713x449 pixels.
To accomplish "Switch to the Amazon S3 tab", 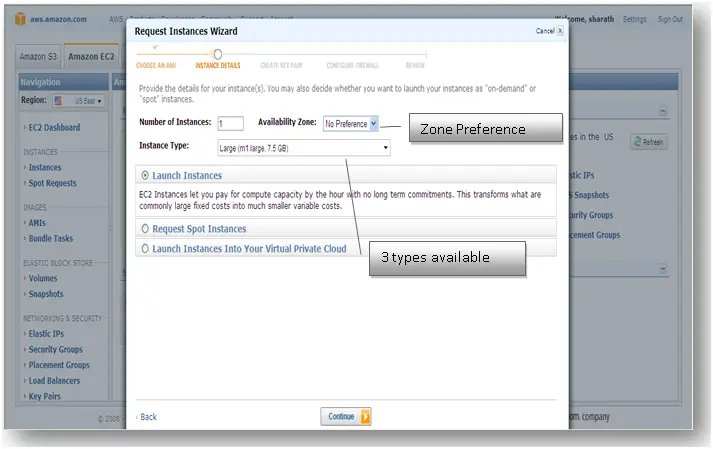I will [38, 57].
